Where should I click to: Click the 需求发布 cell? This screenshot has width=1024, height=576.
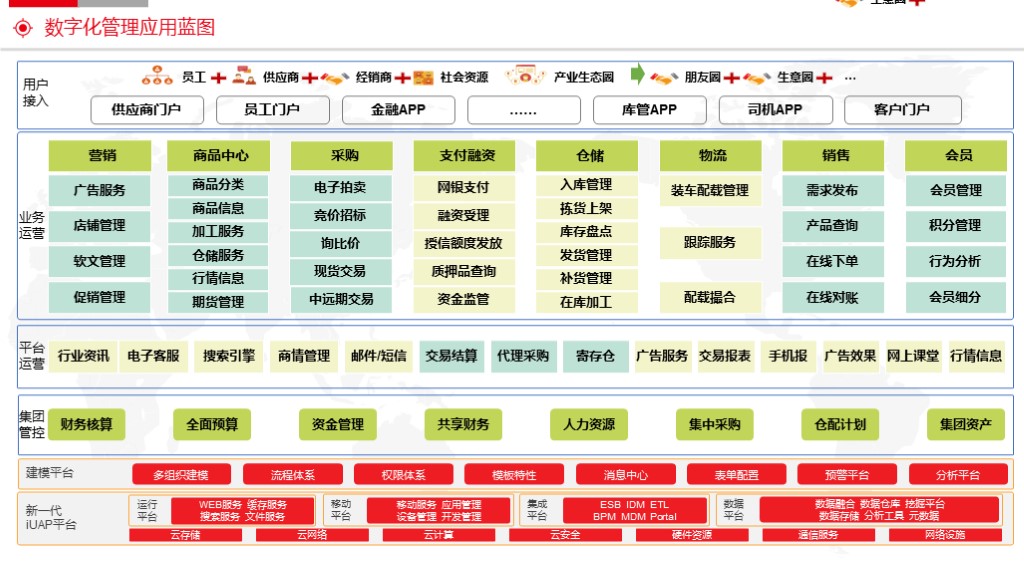click(833, 190)
